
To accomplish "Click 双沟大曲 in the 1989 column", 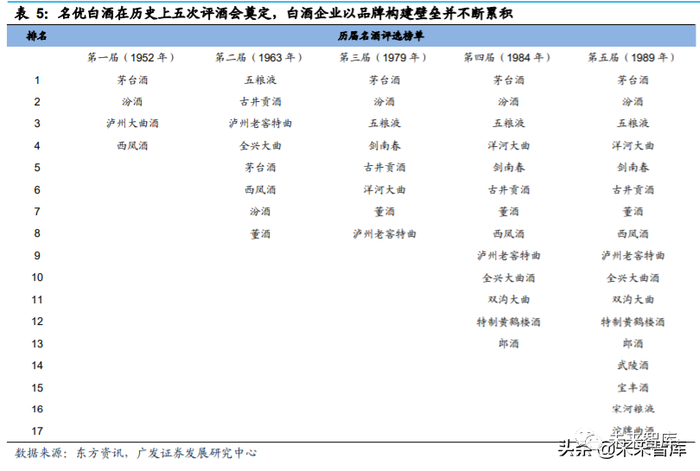I will 633,300.
